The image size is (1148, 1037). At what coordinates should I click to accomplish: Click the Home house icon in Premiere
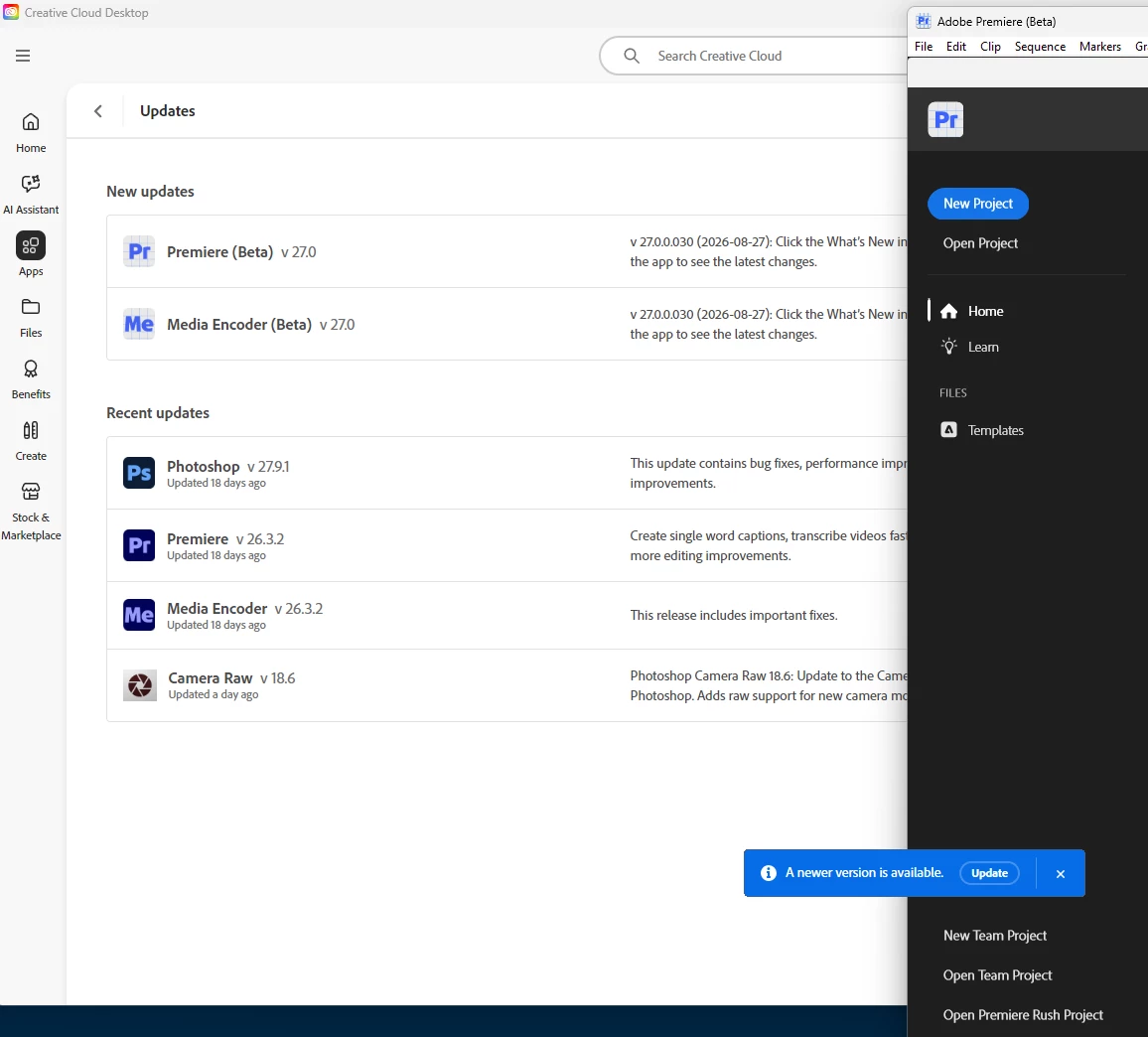[x=948, y=311]
